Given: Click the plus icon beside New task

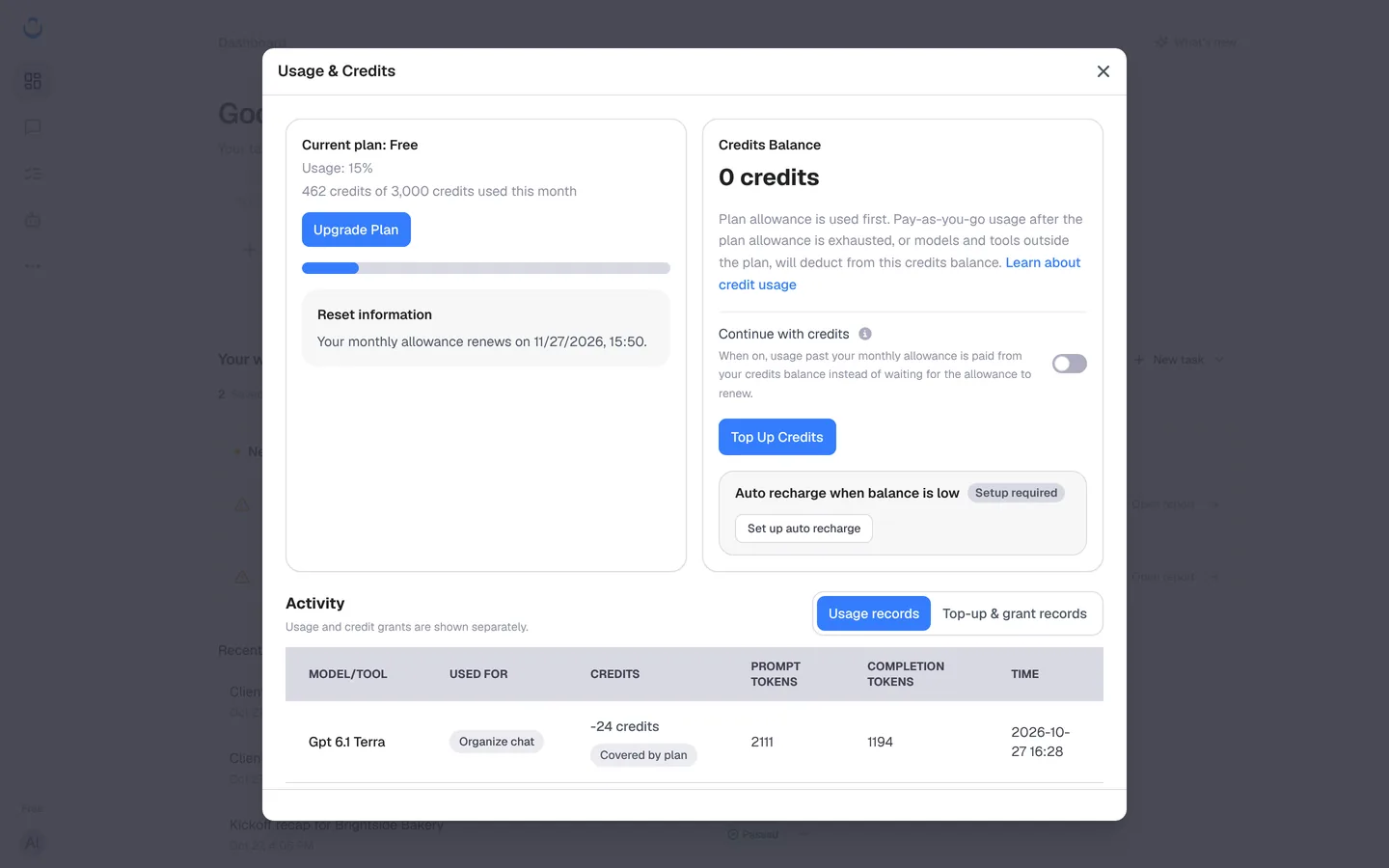Looking at the screenshot, I should tap(1139, 360).
